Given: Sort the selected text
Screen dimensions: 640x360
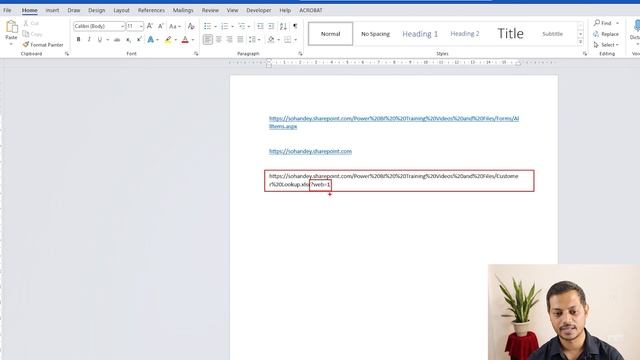Looking at the screenshot, I should pos(283,26).
